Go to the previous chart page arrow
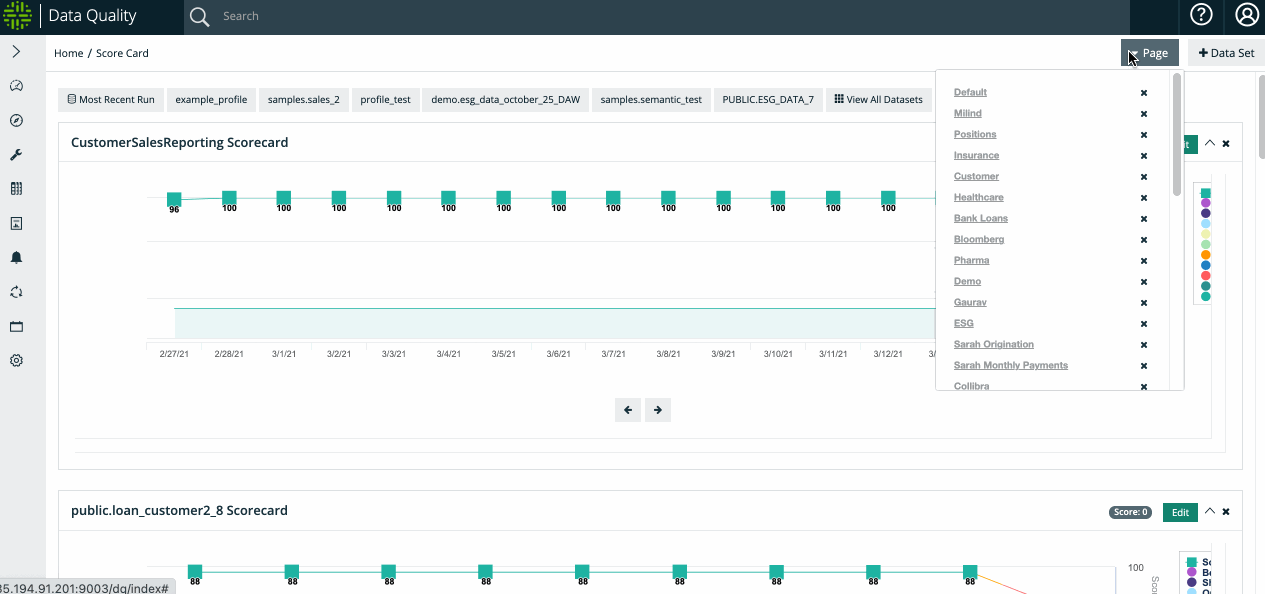This screenshot has width=1265, height=594. (x=628, y=409)
